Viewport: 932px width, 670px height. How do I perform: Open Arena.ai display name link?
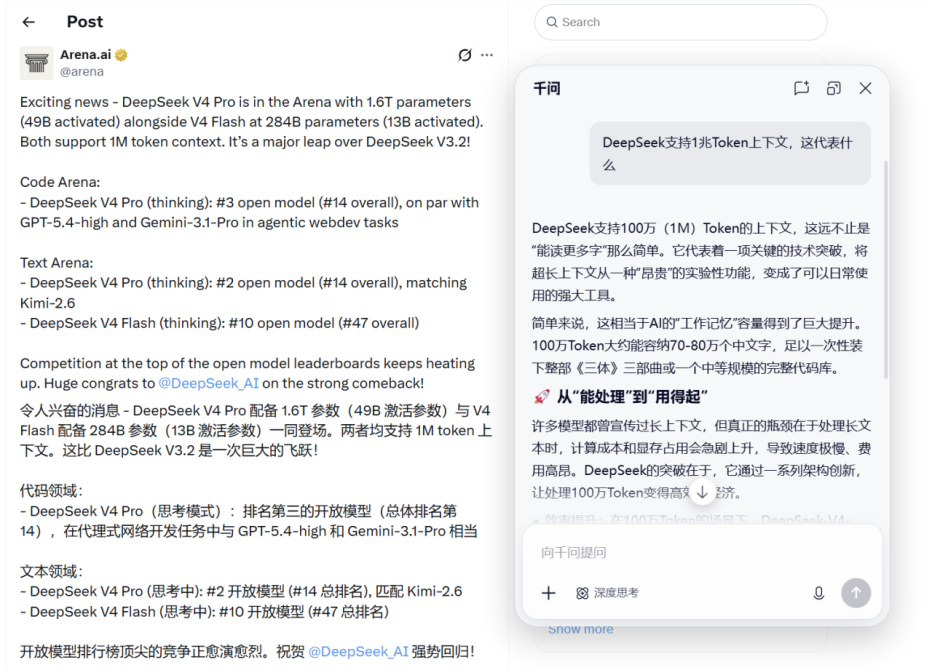click(86, 55)
